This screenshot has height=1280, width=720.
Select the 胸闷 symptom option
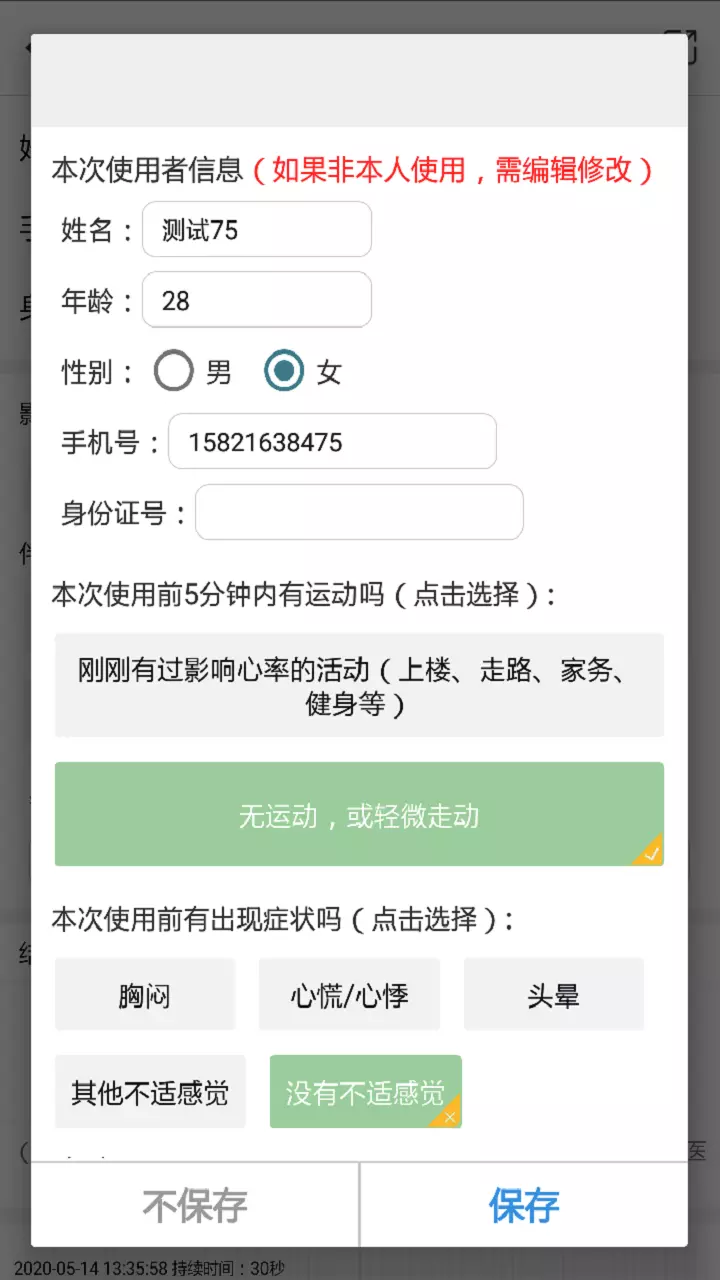145,994
